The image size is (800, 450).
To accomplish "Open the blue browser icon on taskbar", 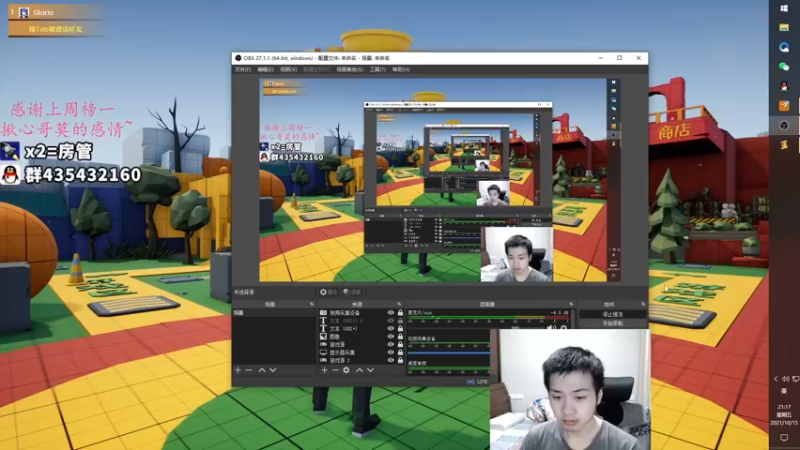I will [784, 47].
